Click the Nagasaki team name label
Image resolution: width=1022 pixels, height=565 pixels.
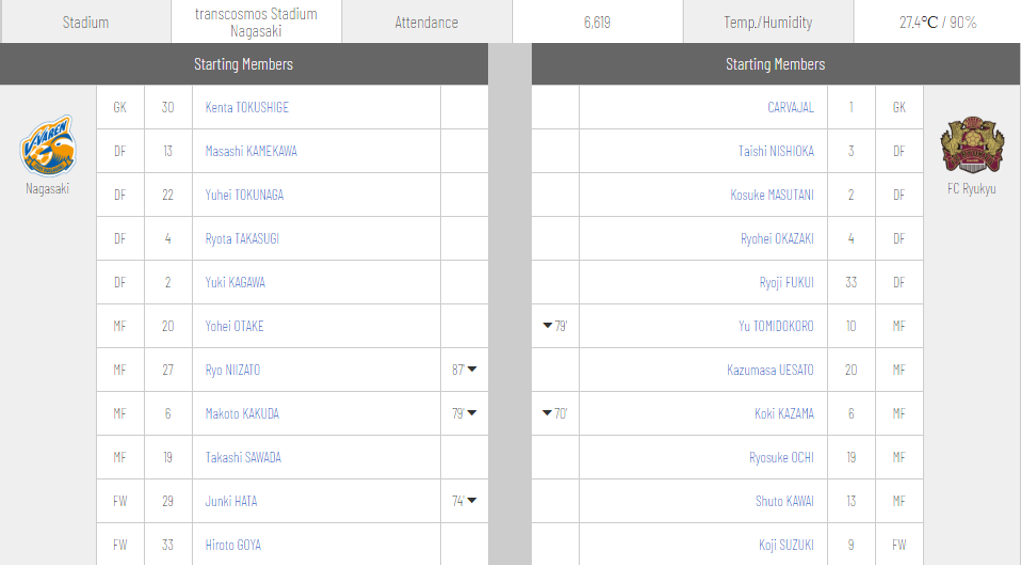[x=47, y=187]
